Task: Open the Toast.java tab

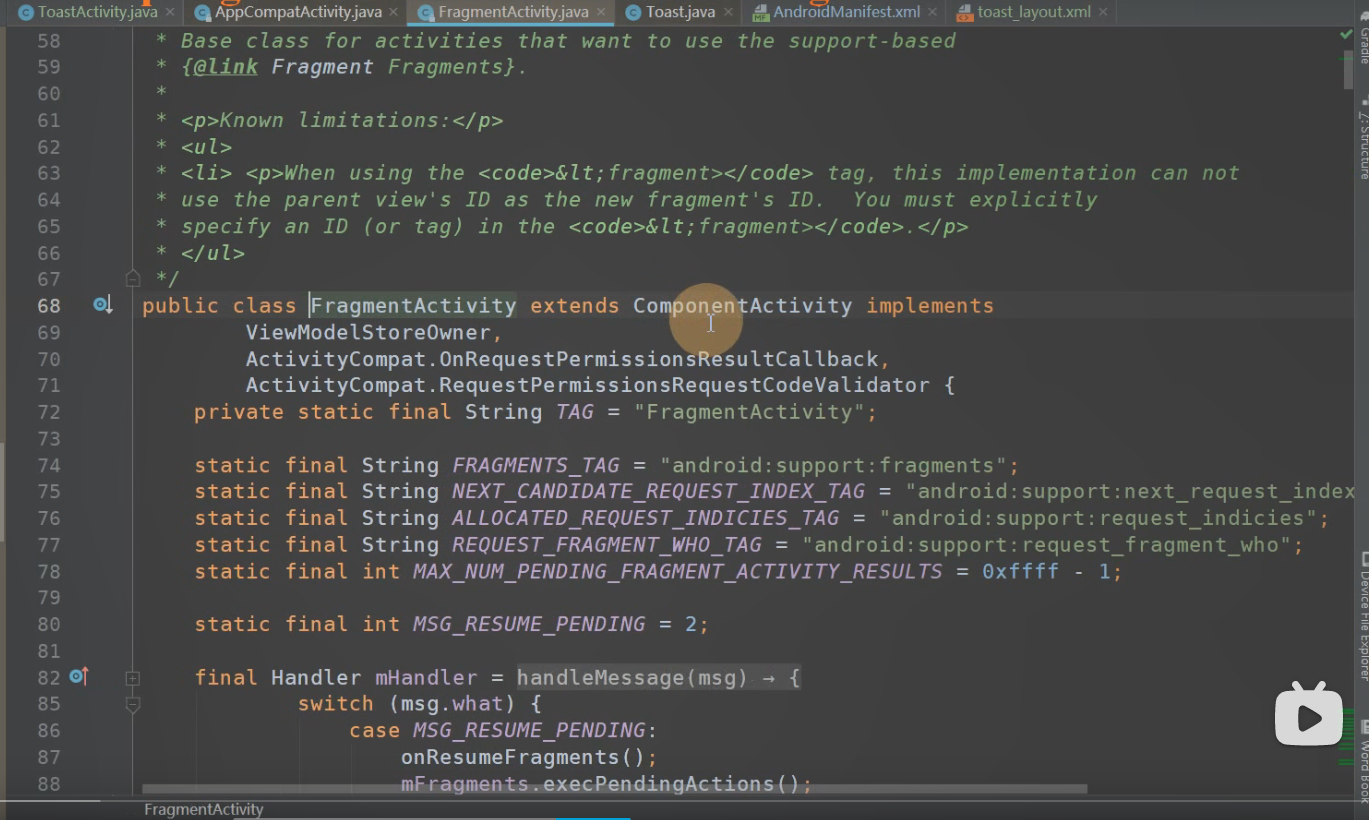Action: coord(680,12)
